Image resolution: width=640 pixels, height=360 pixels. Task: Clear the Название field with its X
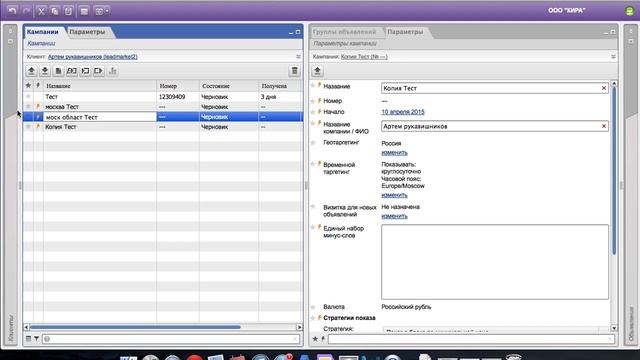coord(604,88)
